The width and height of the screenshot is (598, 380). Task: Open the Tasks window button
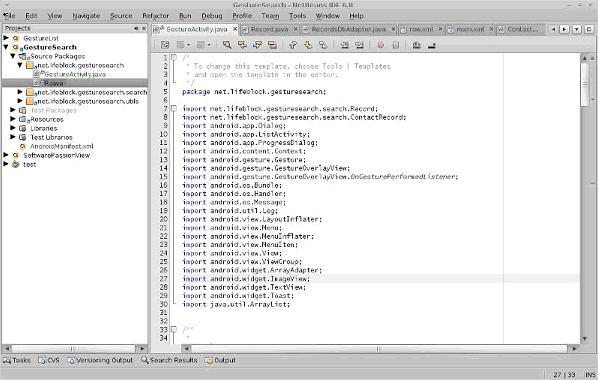click(x=17, y=360)
